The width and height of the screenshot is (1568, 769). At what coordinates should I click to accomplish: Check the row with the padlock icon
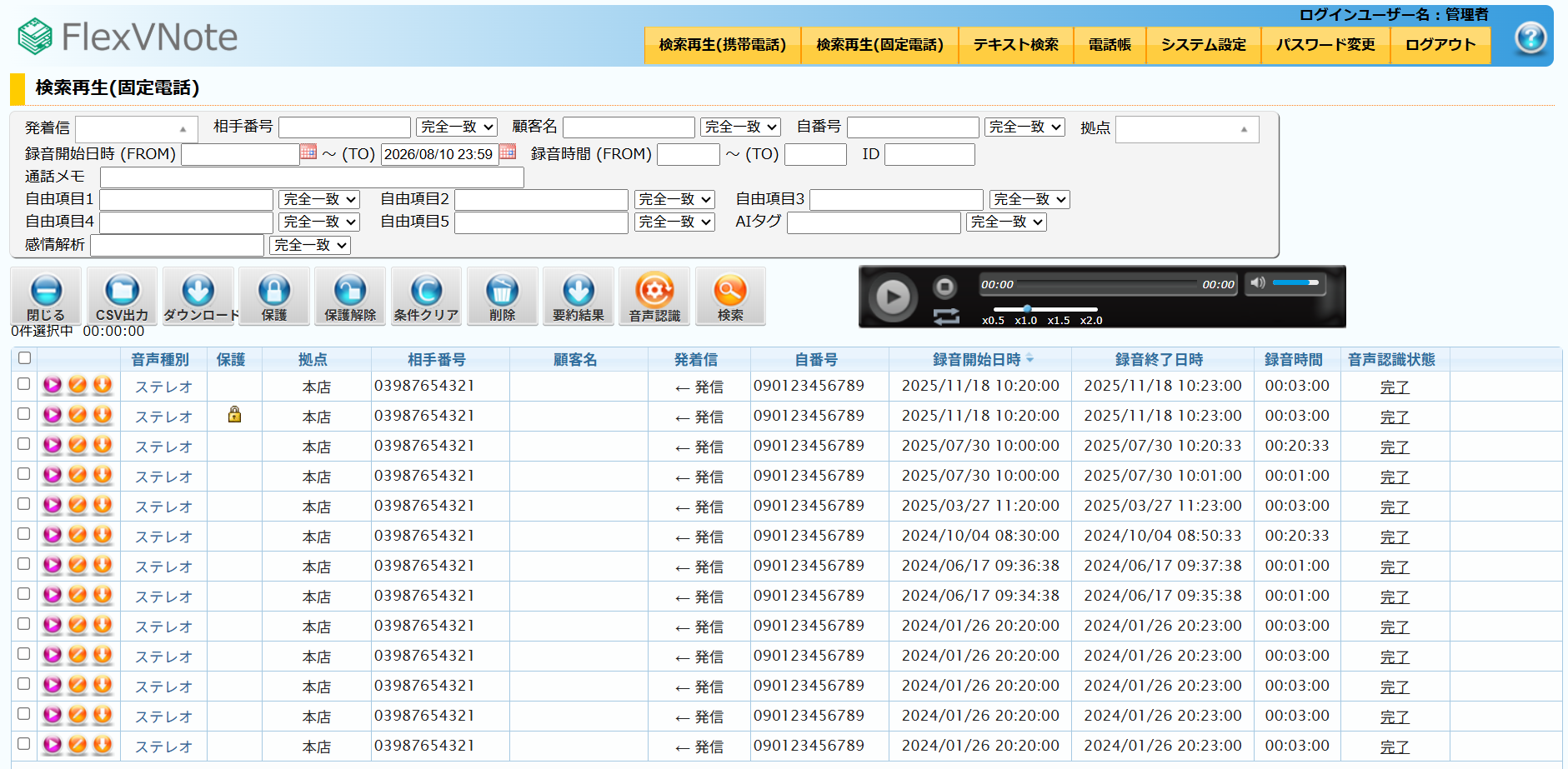coord(24,414)
